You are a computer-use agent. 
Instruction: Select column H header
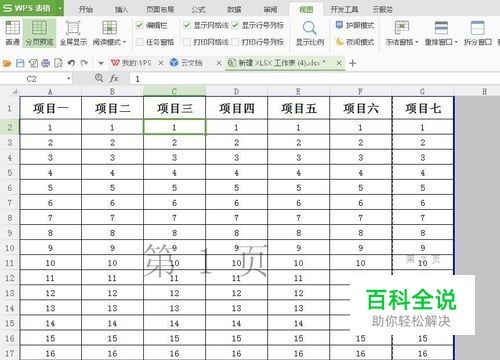click(x=484, y=91)
